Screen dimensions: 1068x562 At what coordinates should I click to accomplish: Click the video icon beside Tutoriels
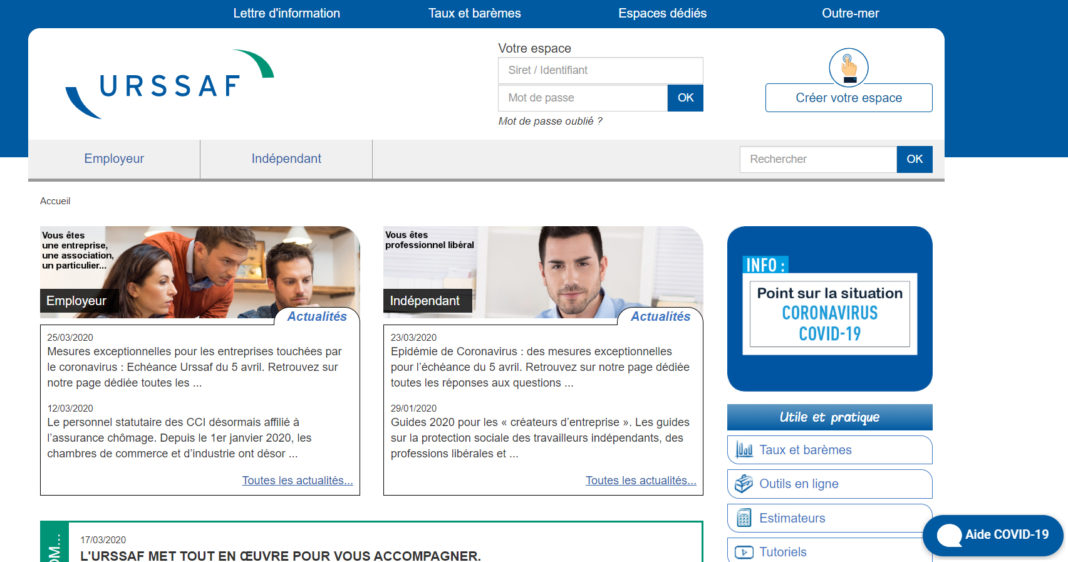coord(744,552)
